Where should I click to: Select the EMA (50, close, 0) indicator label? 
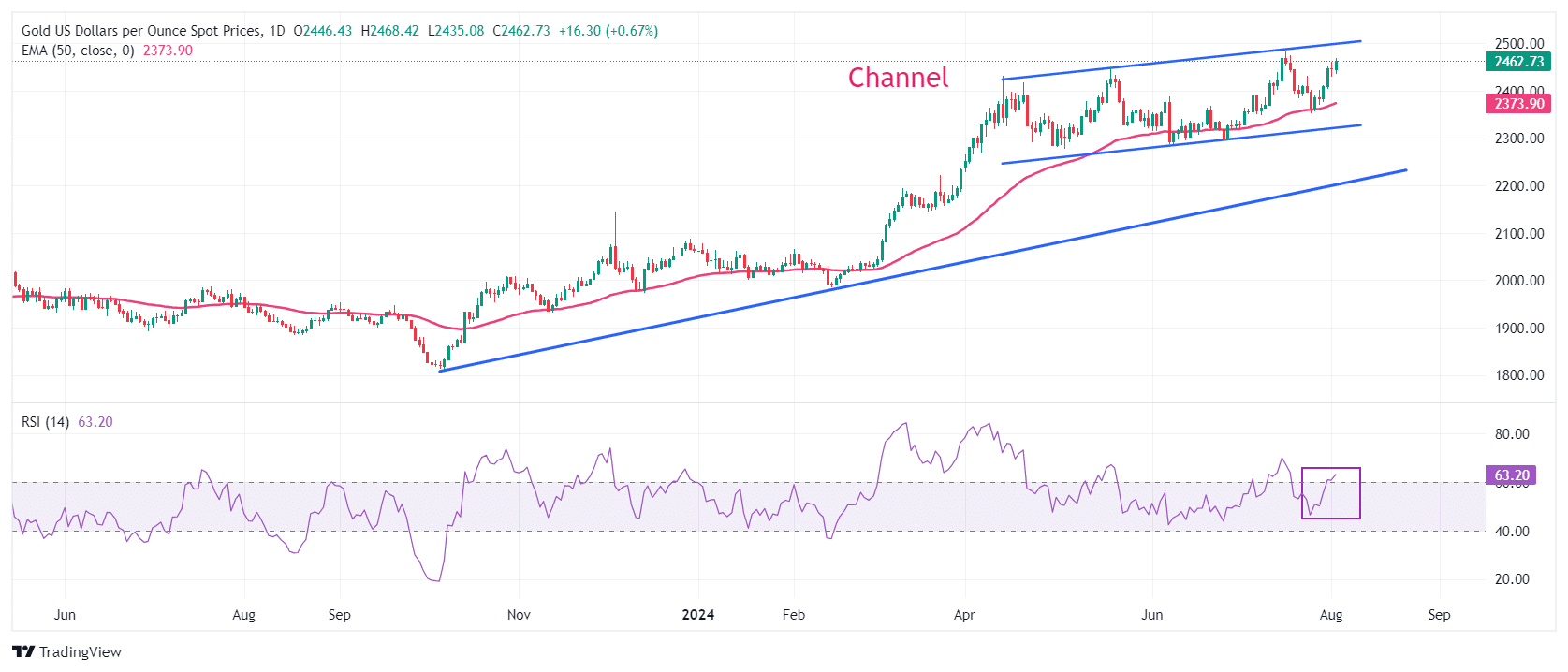tap(78, 51)
